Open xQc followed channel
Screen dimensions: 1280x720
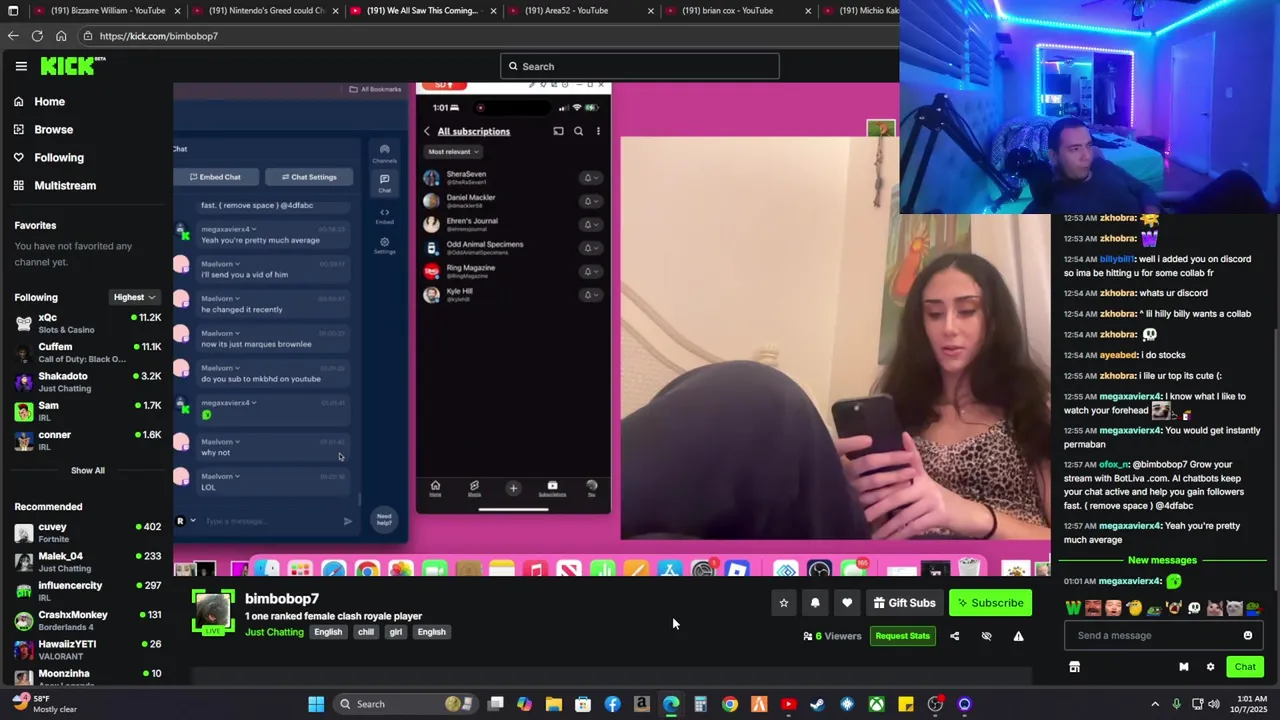click(x=88, y=323)
